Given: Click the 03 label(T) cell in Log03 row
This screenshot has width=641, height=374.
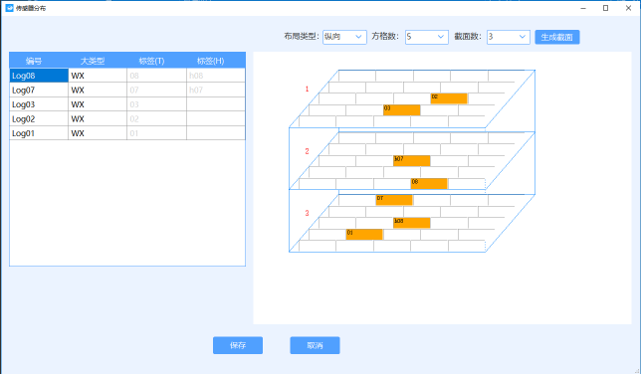Looking at the screenshot, I should point(157,104).
